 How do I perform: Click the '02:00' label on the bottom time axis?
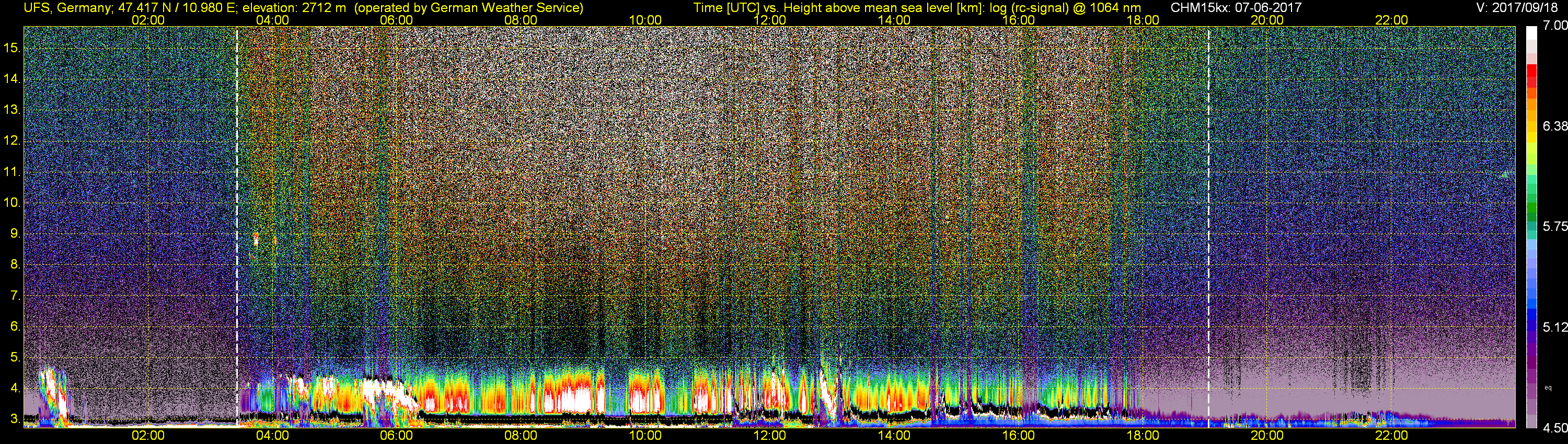148,436
